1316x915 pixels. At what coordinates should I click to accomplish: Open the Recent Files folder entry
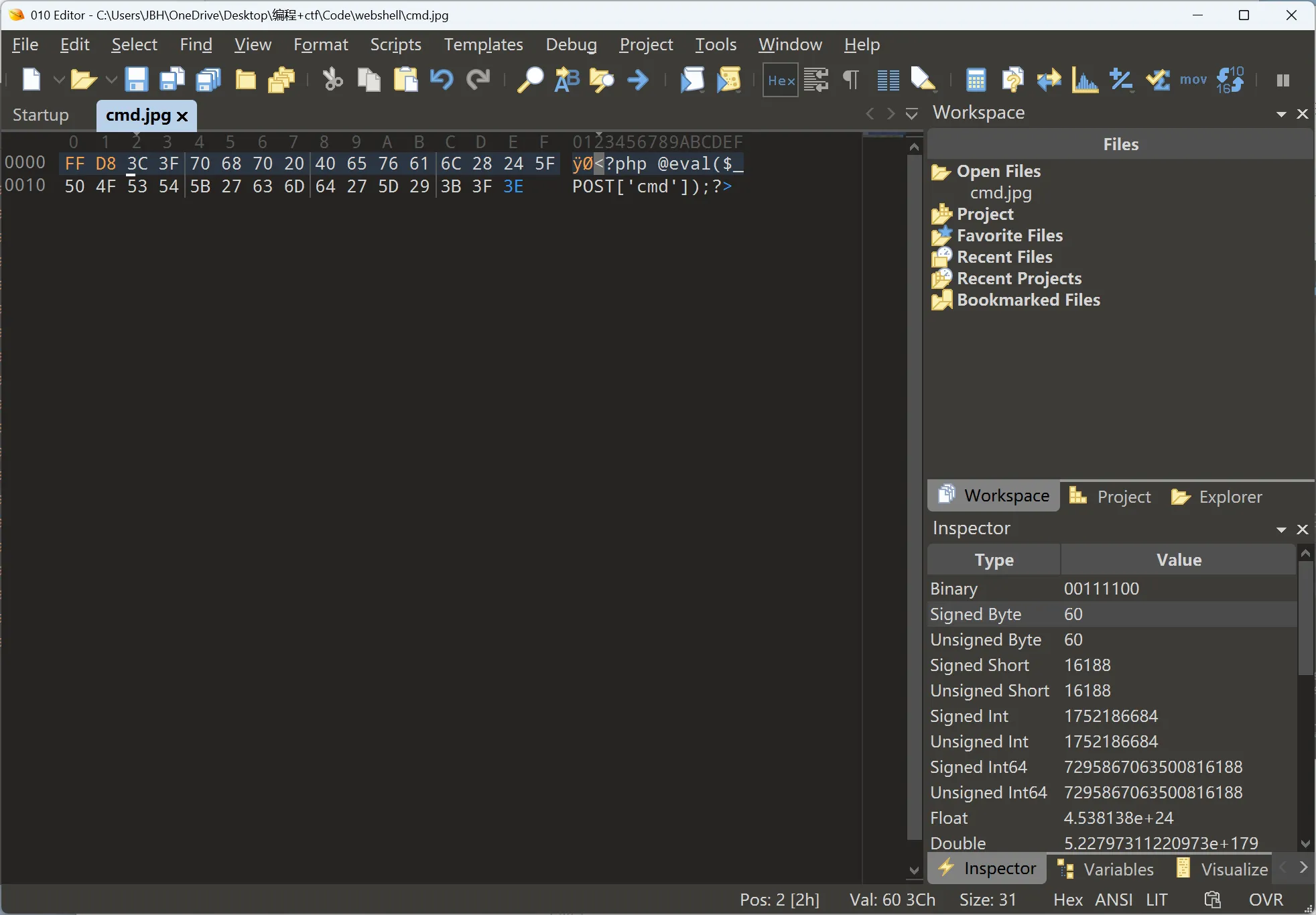tap(1004, 257)
